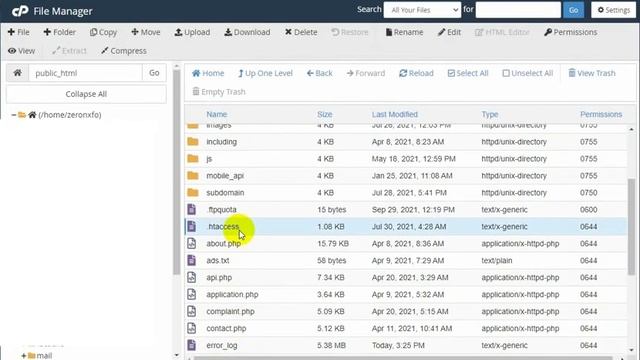Click the public_html path input field

(85, 73)
